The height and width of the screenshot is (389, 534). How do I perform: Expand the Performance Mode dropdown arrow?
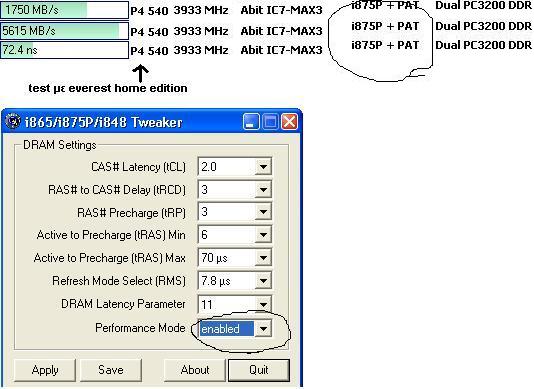tap(263, 329)
